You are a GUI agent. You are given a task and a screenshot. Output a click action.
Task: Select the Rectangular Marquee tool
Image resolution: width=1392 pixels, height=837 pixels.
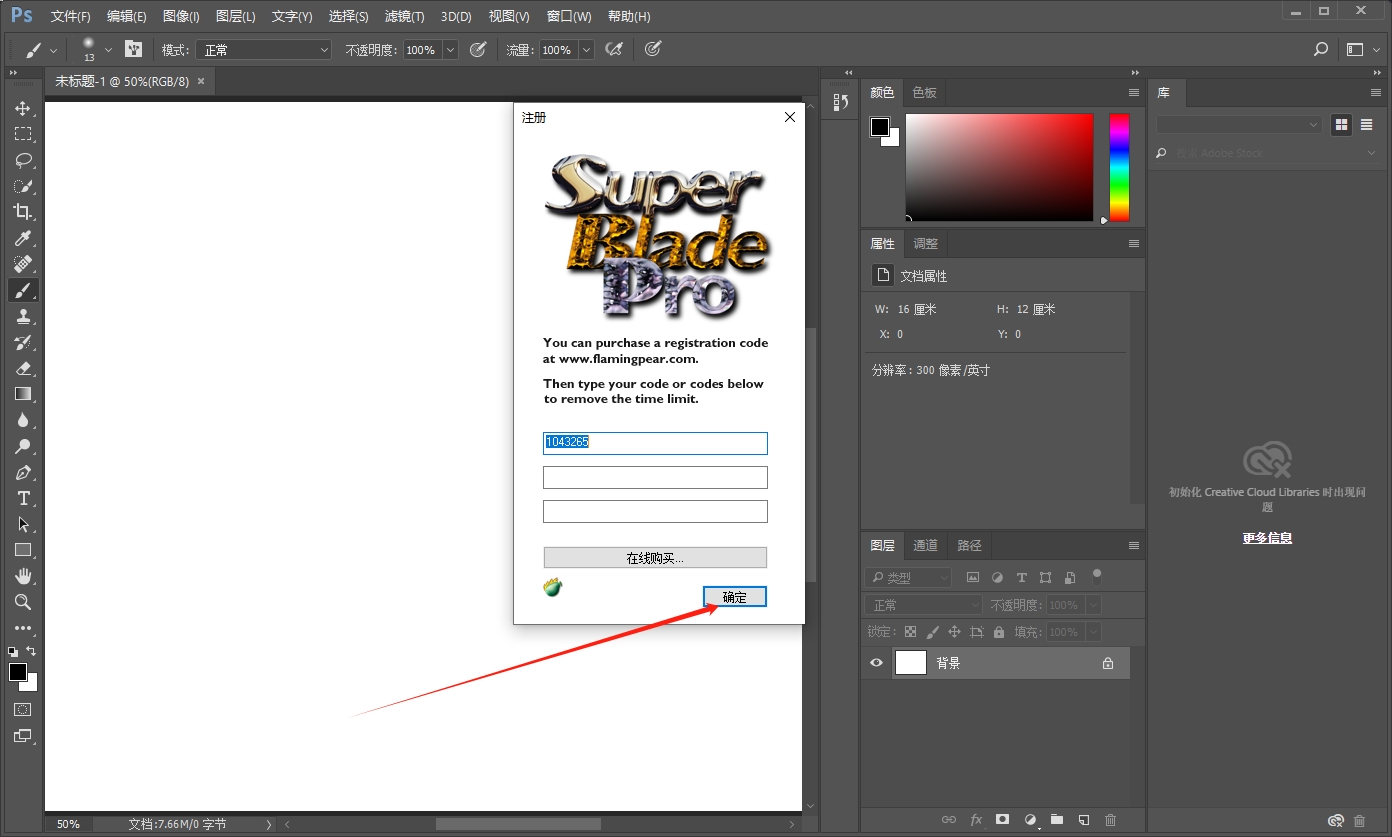pos(22,134)
